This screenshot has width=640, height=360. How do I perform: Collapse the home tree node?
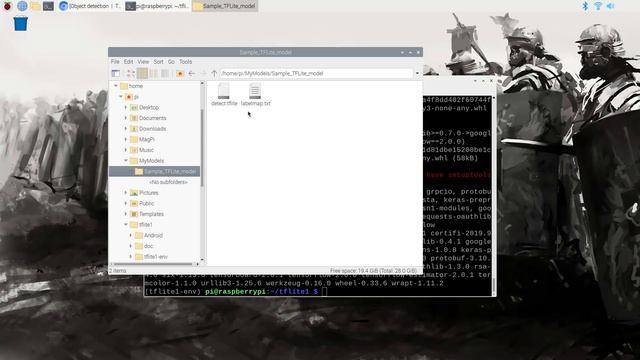[116, 86]
